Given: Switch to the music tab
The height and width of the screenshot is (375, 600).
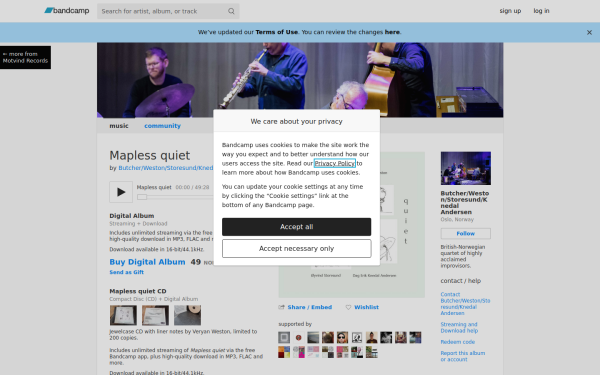Looking at the screenshot, I should (x=119, y=126).
